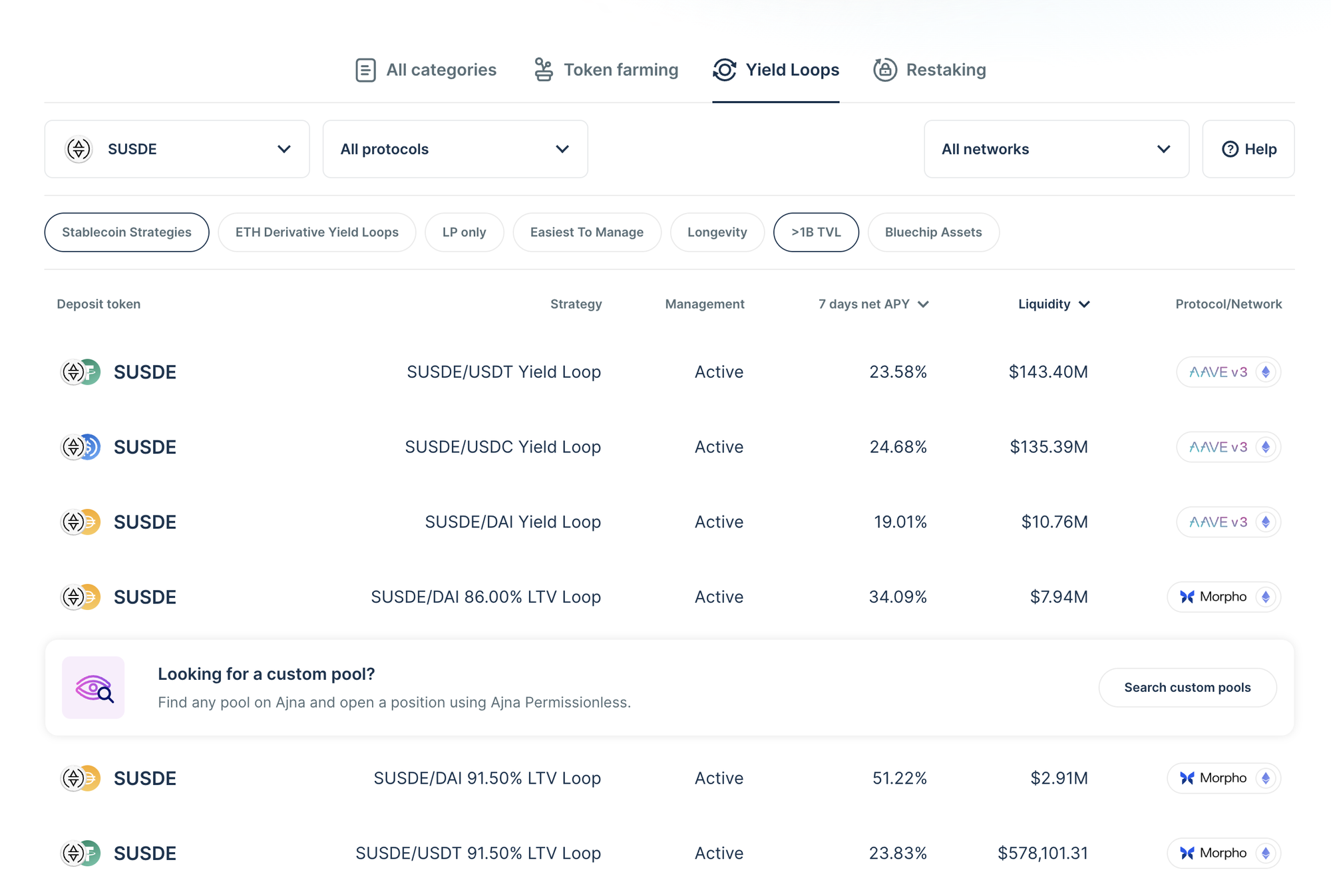Click the AAVE v3 badge on SUSDE/USDC row
This screenshot has width=1331, height=896.
[x=1218, y=447]
